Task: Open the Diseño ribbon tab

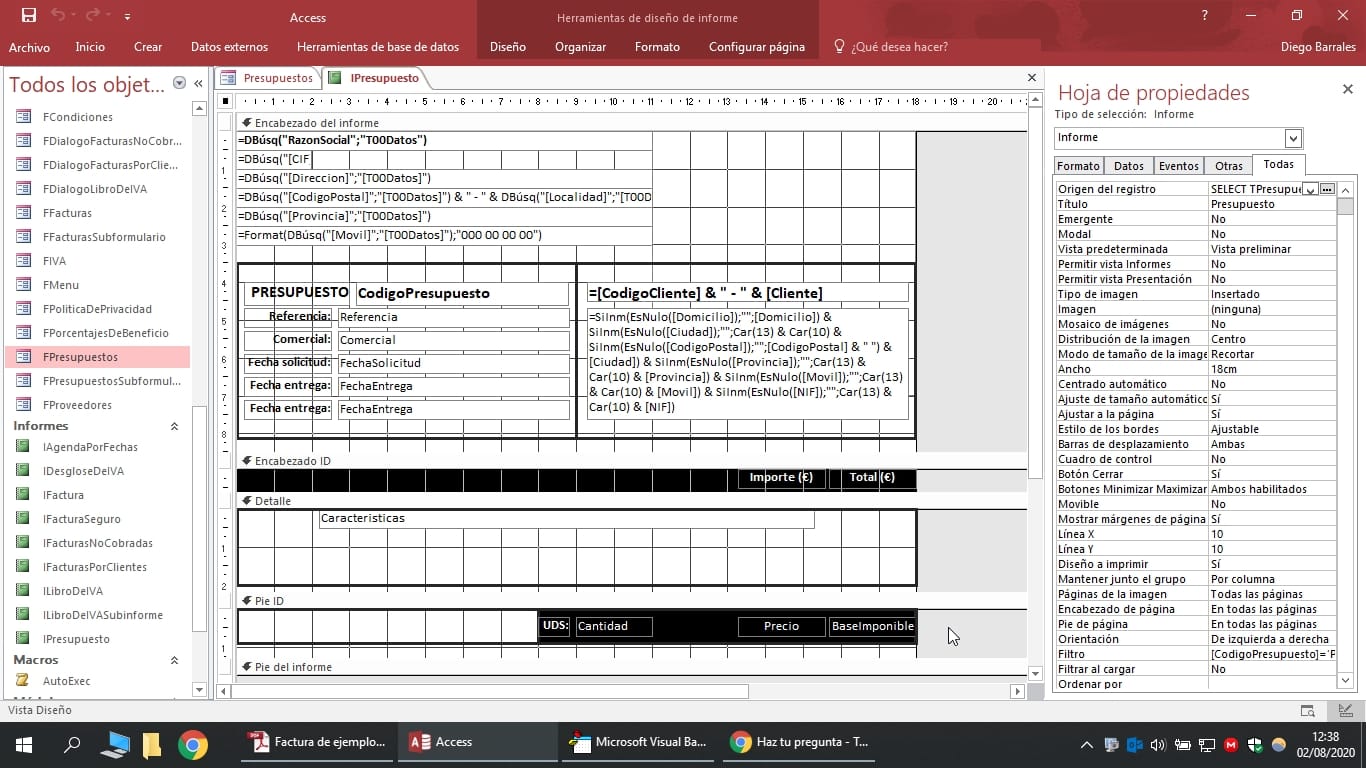Action: pyautogui.click(x=508, y=47)
